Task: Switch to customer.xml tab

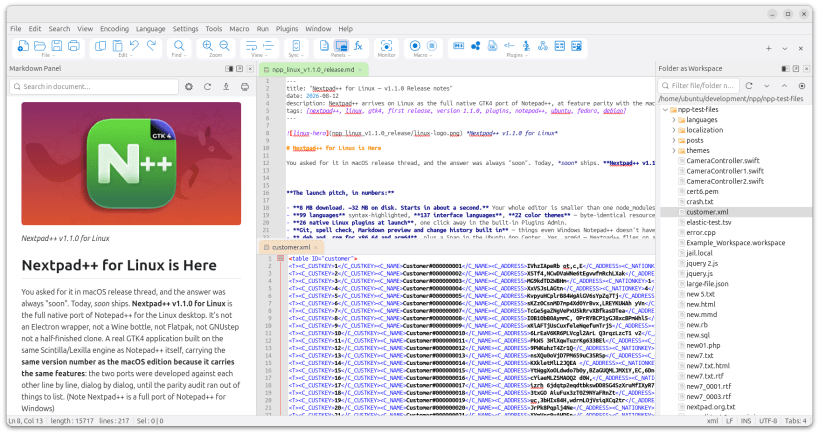Action: pos(291,247)
